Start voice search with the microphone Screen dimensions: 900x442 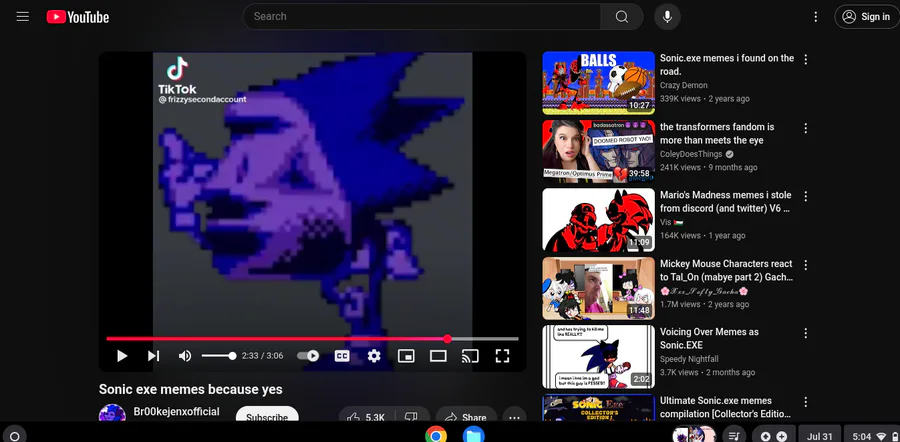click(x=667, y=17)
